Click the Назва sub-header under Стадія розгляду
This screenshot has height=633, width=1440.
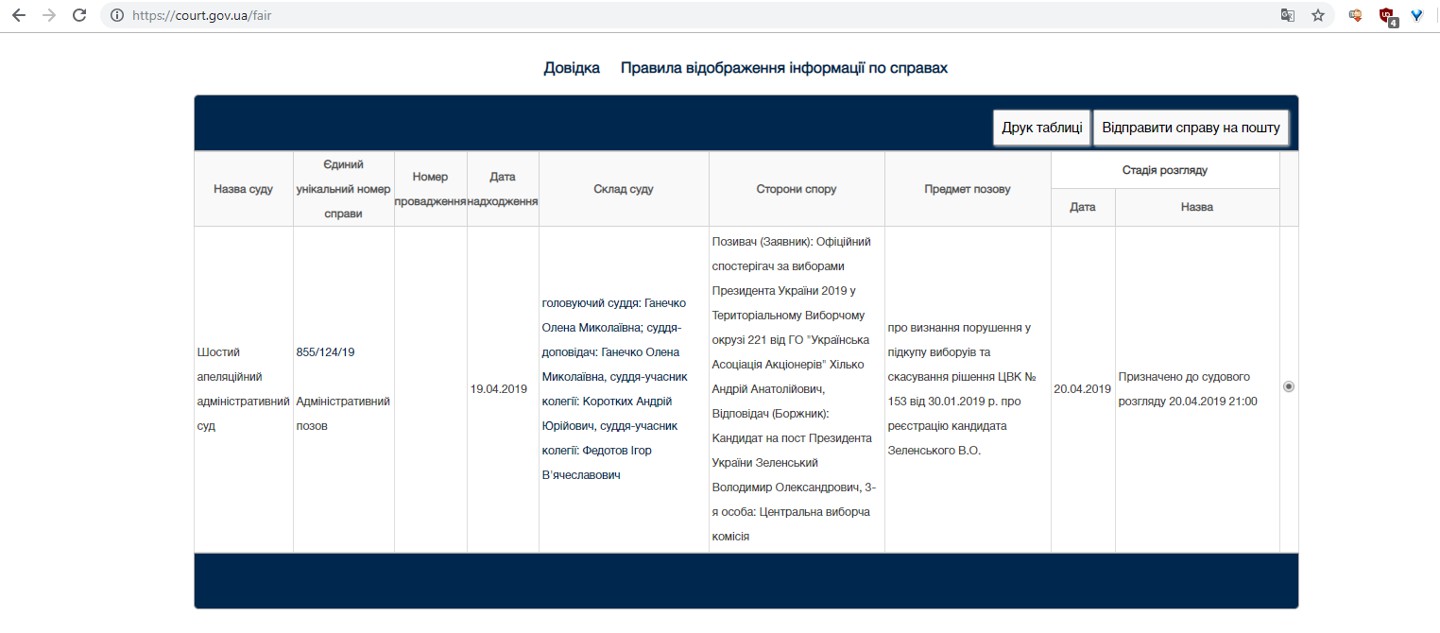point(1197,207)
